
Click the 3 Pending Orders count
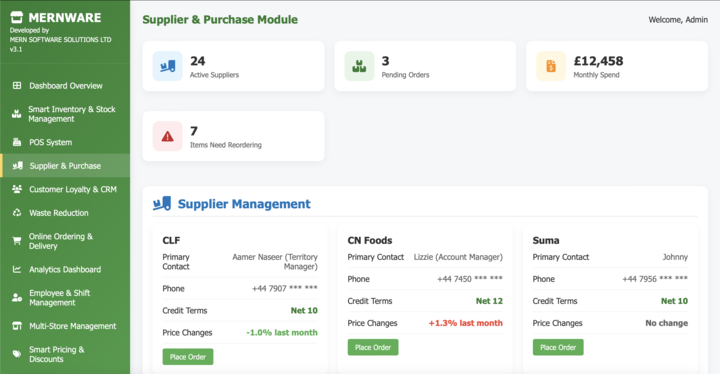385,61
